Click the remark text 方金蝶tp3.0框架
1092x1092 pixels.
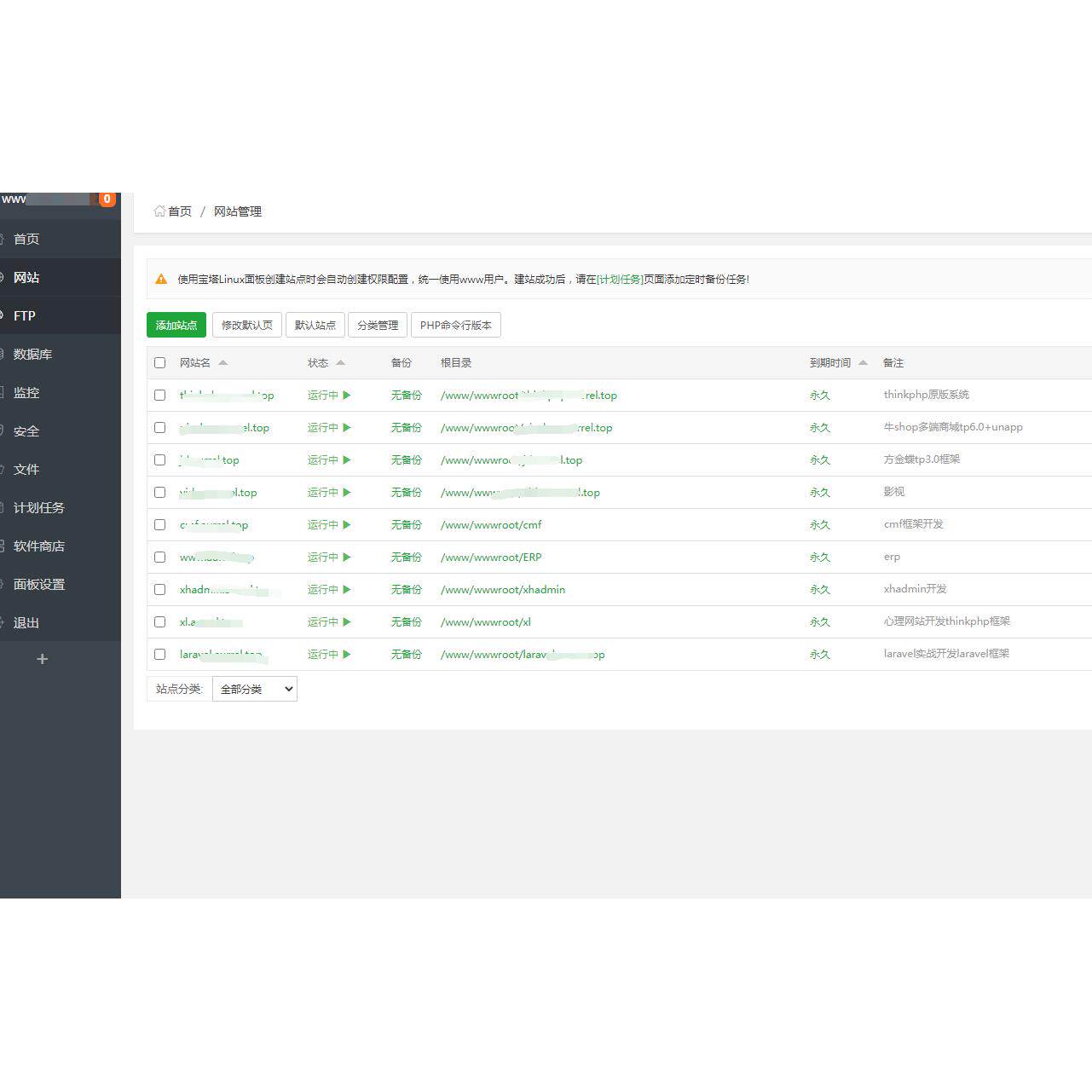[922, 459]
